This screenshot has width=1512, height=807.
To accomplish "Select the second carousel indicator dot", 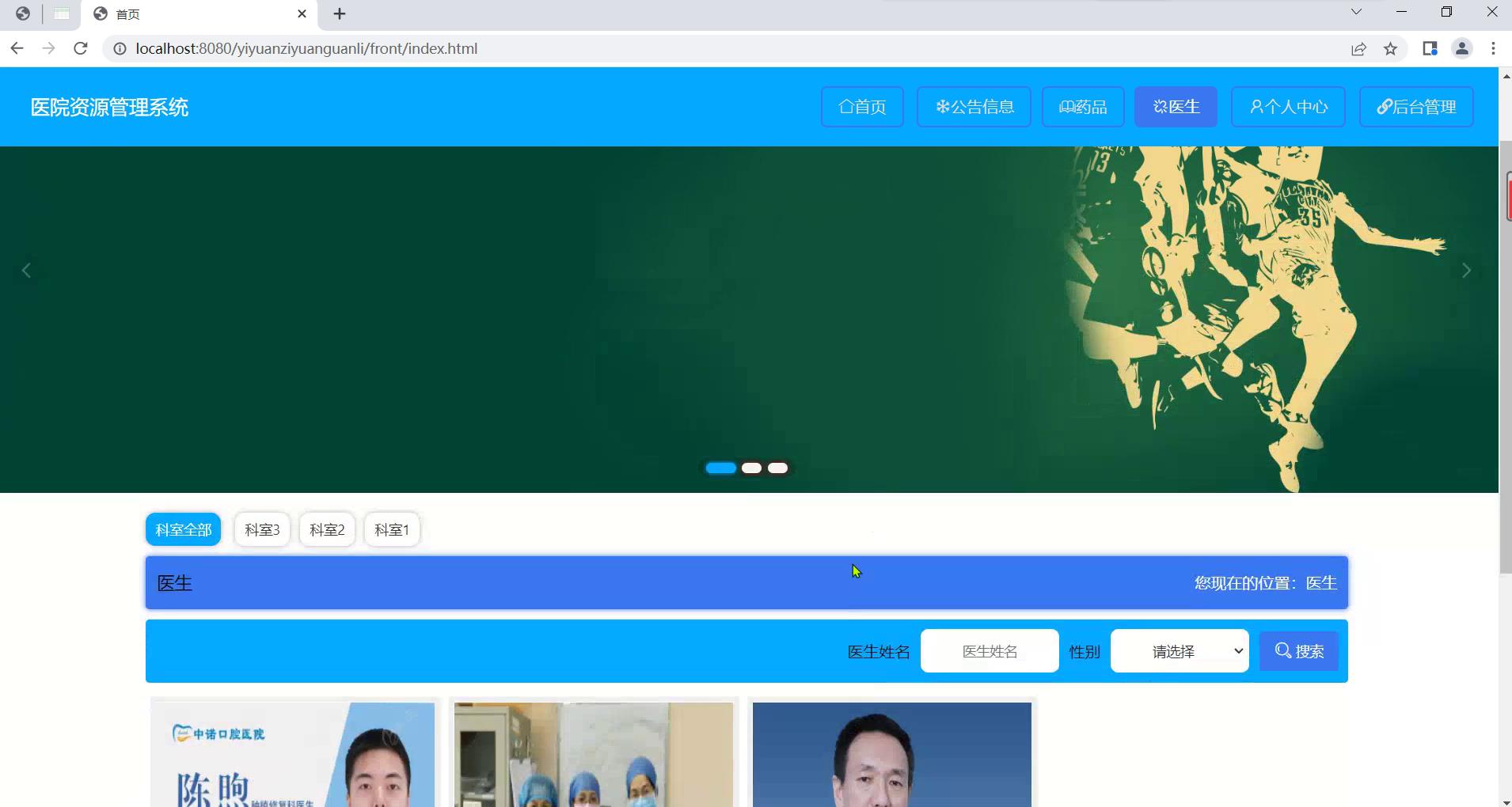I will [751, 468].
